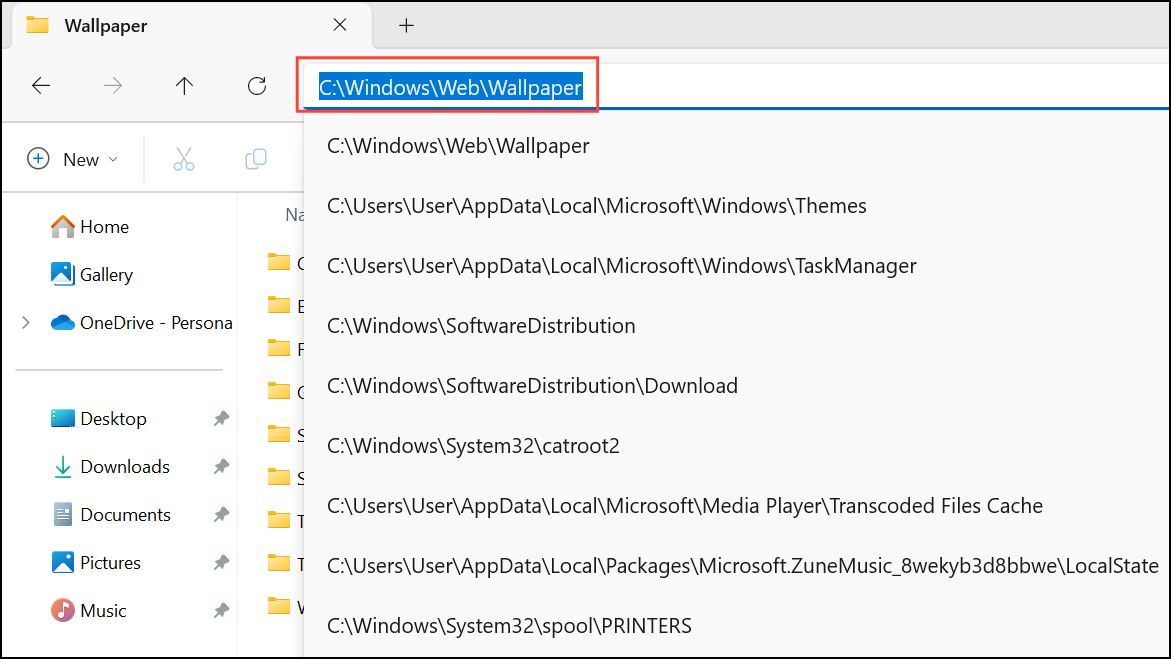Viewport: 1171px width, 659px height.
Task: Click the Documents page icon in sidebar
Action: click(x=63, y=515)
